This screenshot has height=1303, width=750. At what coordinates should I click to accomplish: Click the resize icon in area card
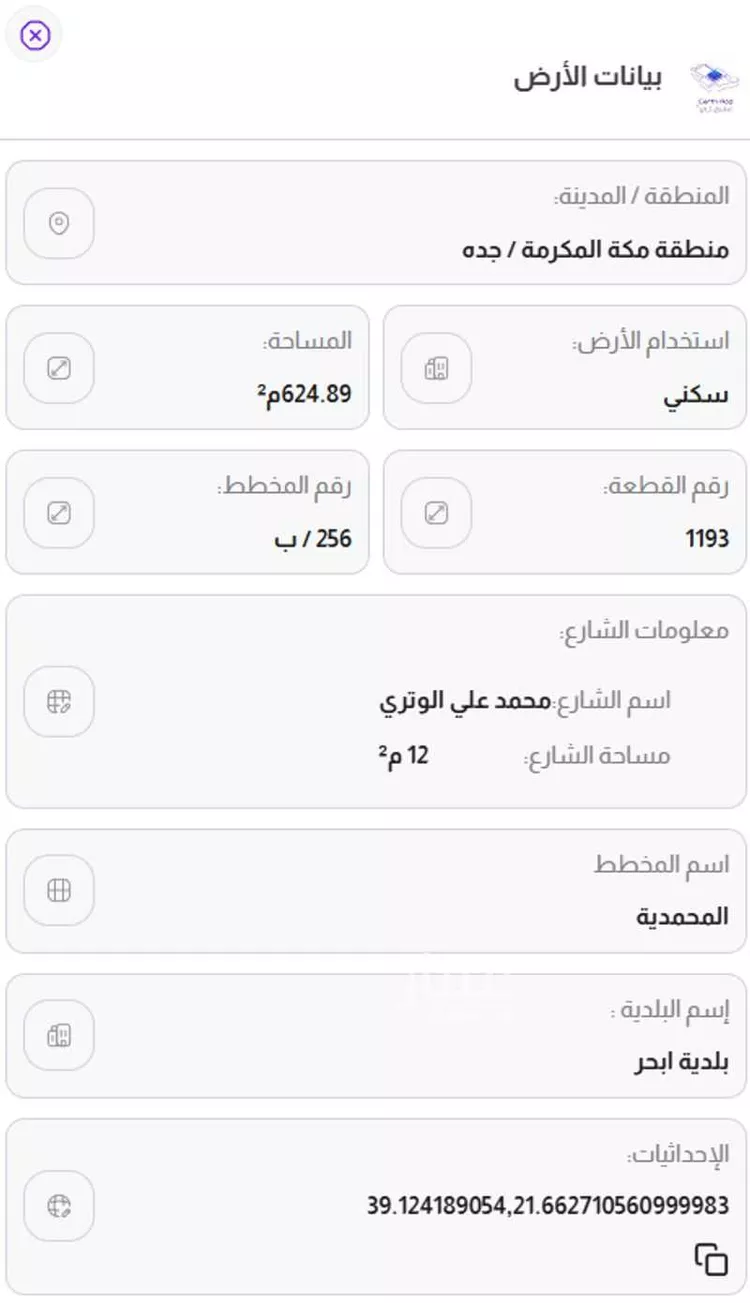pos(59,368)
